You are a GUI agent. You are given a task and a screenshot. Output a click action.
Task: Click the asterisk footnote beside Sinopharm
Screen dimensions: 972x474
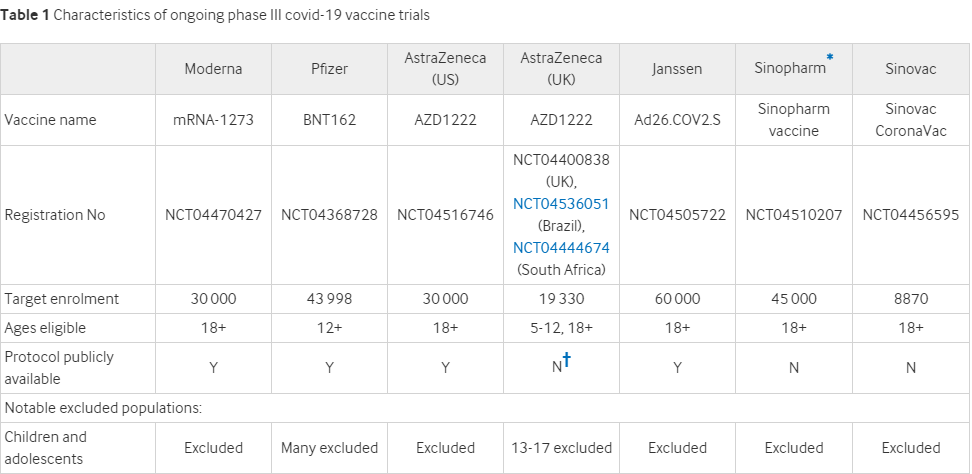(830, 58)
